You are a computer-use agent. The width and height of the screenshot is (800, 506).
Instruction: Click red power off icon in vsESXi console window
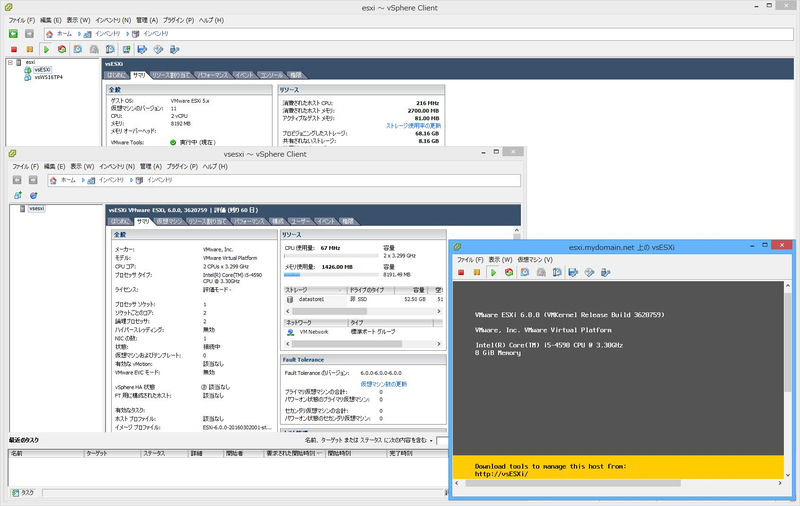pos(461,272)
